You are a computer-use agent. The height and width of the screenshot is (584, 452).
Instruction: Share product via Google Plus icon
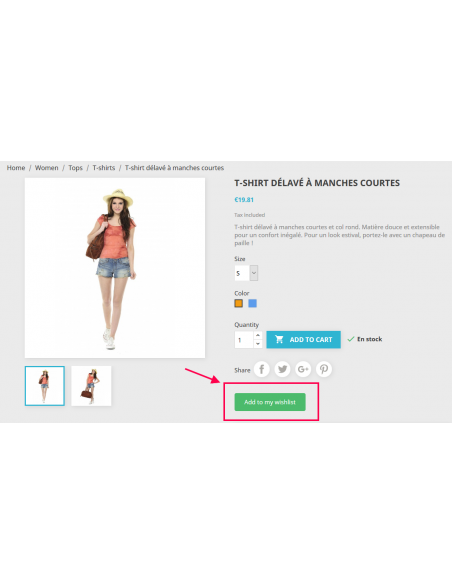click(x=303, y=369)
